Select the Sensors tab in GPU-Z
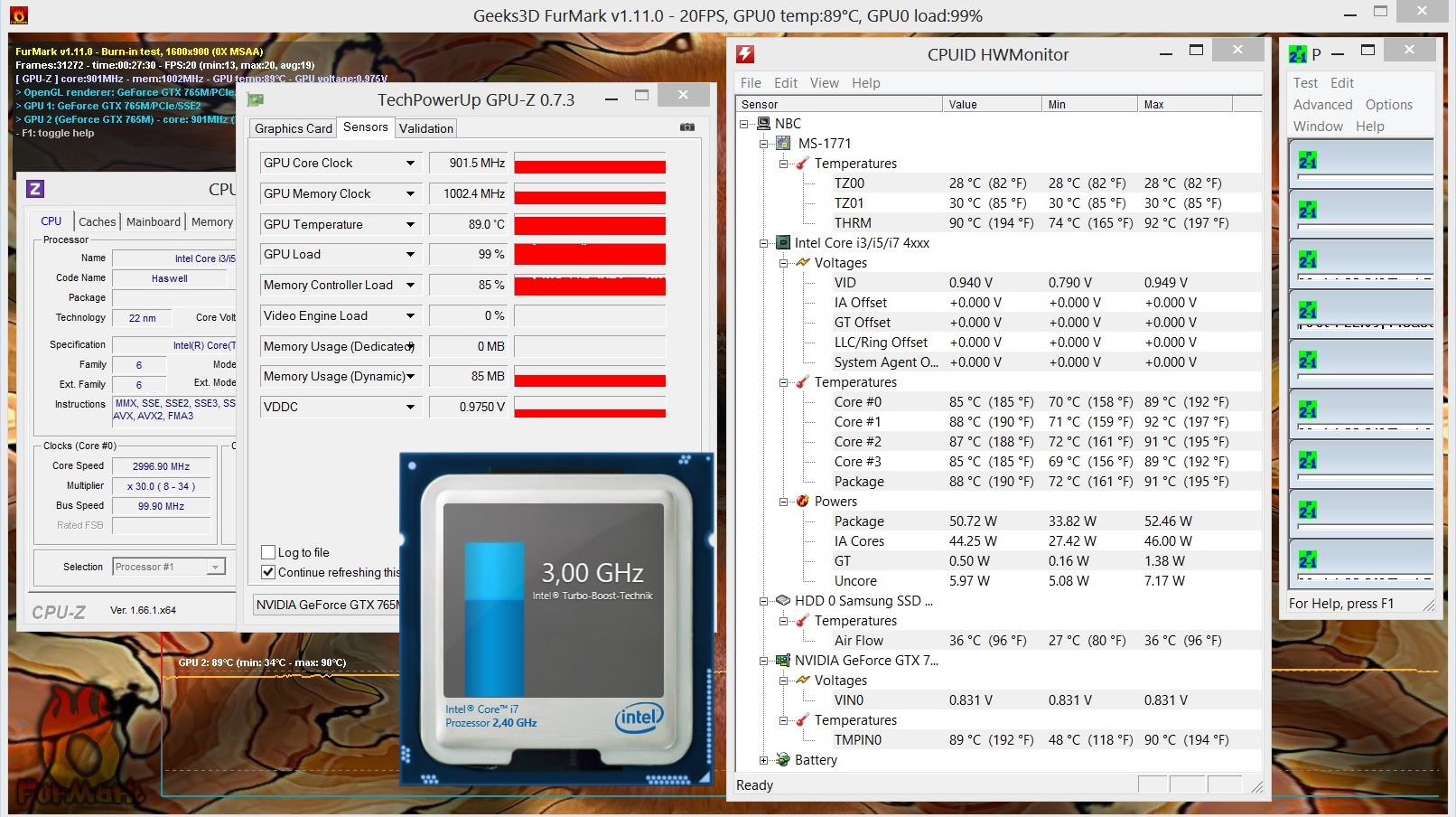1456x817 pixels. 366,127
